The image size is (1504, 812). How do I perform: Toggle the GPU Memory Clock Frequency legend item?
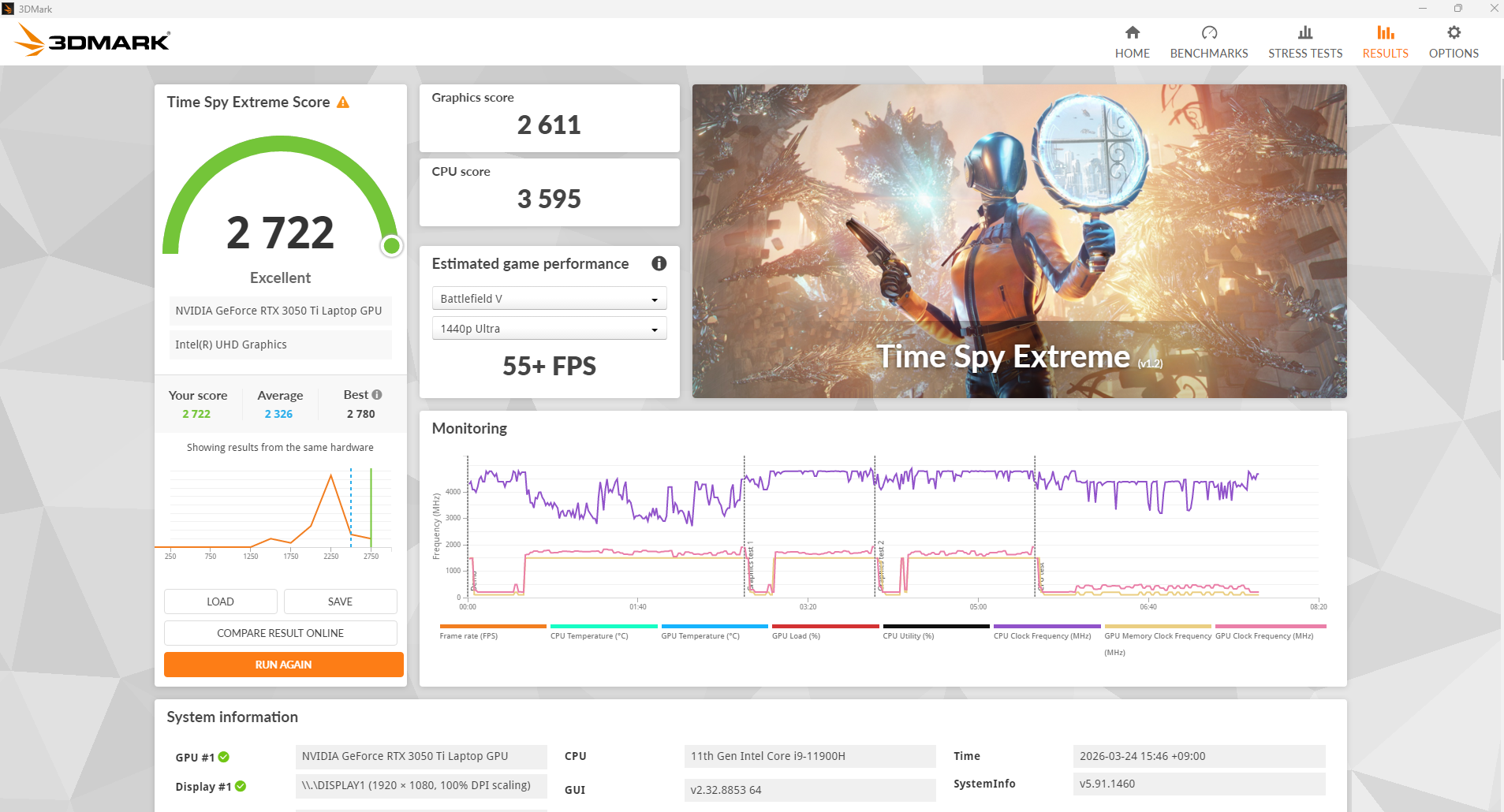coord(1158,640)
